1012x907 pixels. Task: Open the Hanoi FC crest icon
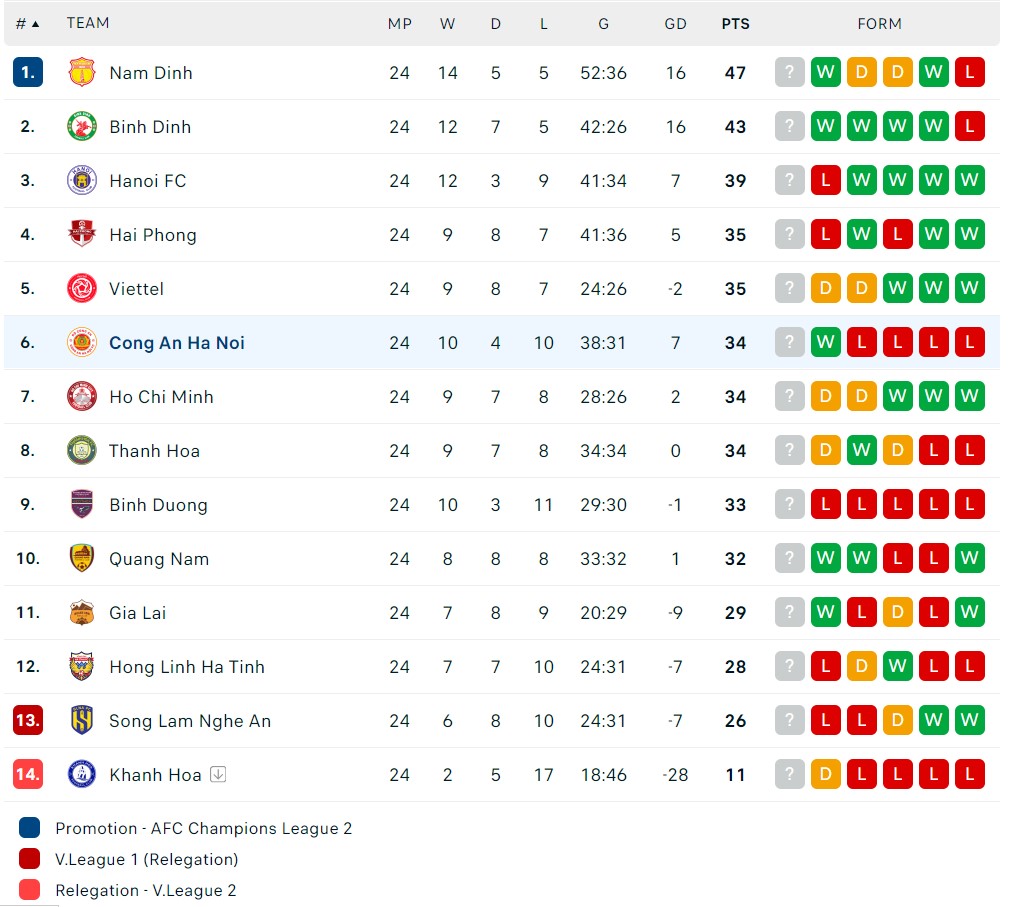click(x=82, y=180)
